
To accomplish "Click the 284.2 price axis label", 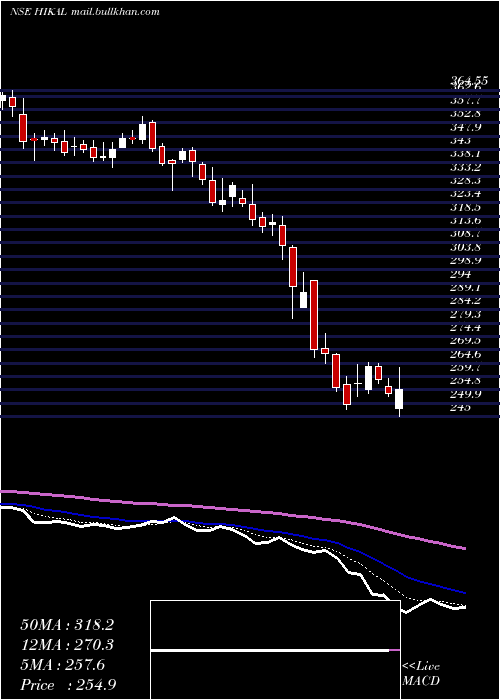I will coord(465,301).
